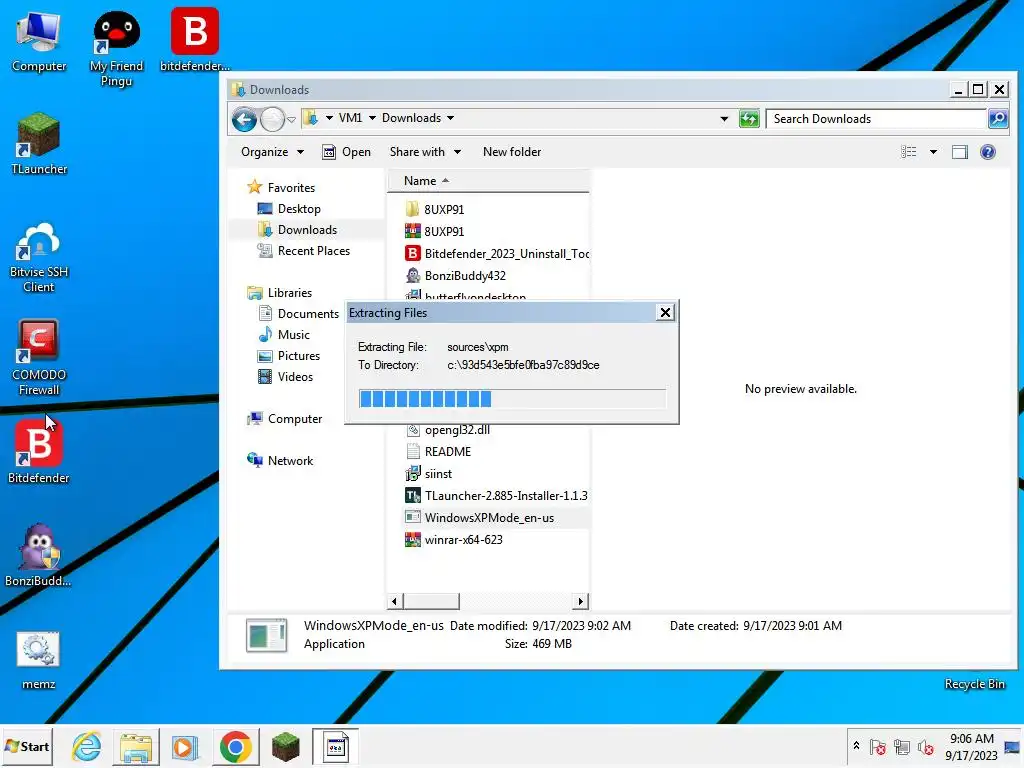Open the Bitdefender desktop shortcut
The image size is (1024, 768).
39,452
